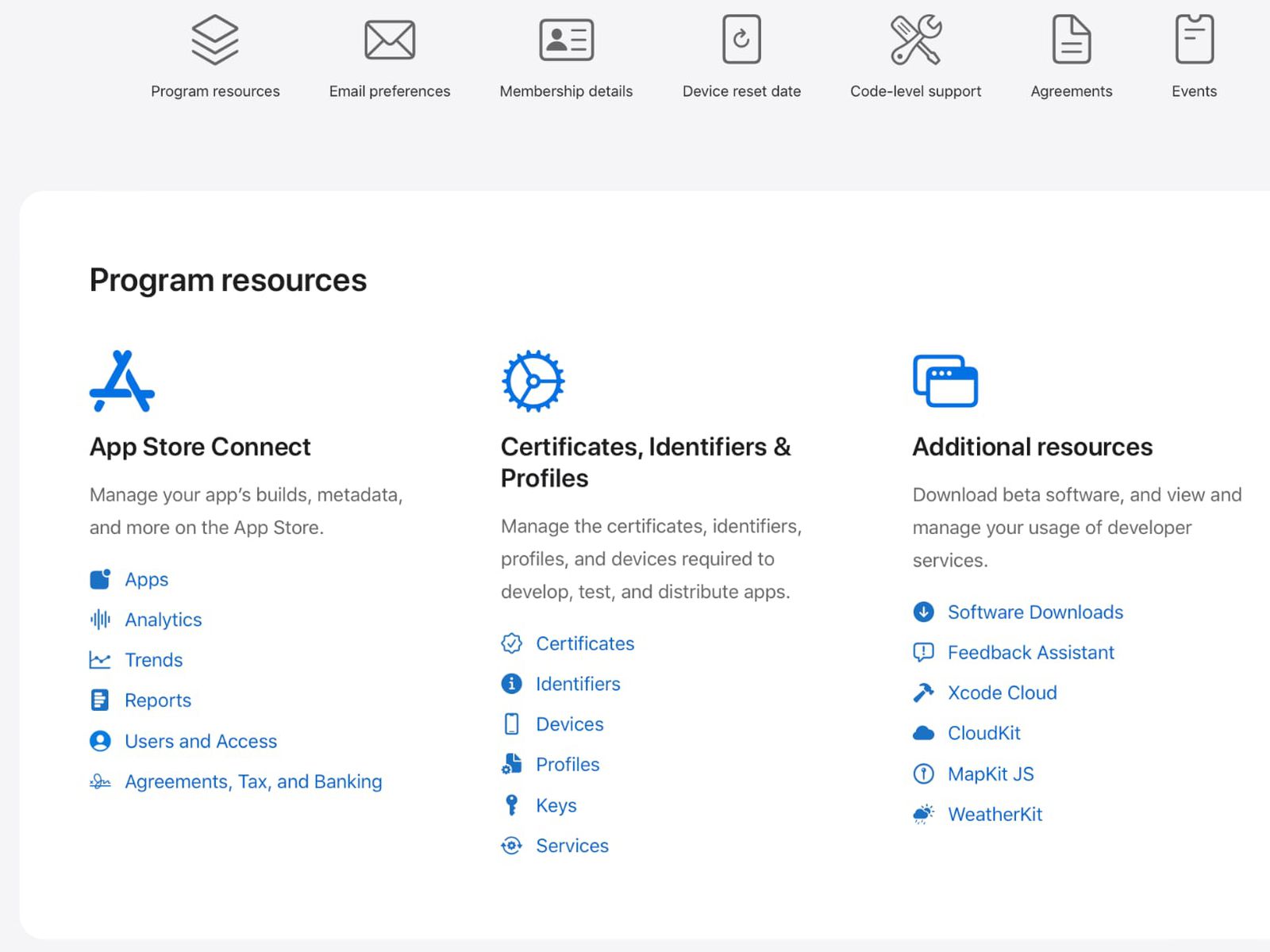Click the Analytics waveform icon

pos(100,620)
